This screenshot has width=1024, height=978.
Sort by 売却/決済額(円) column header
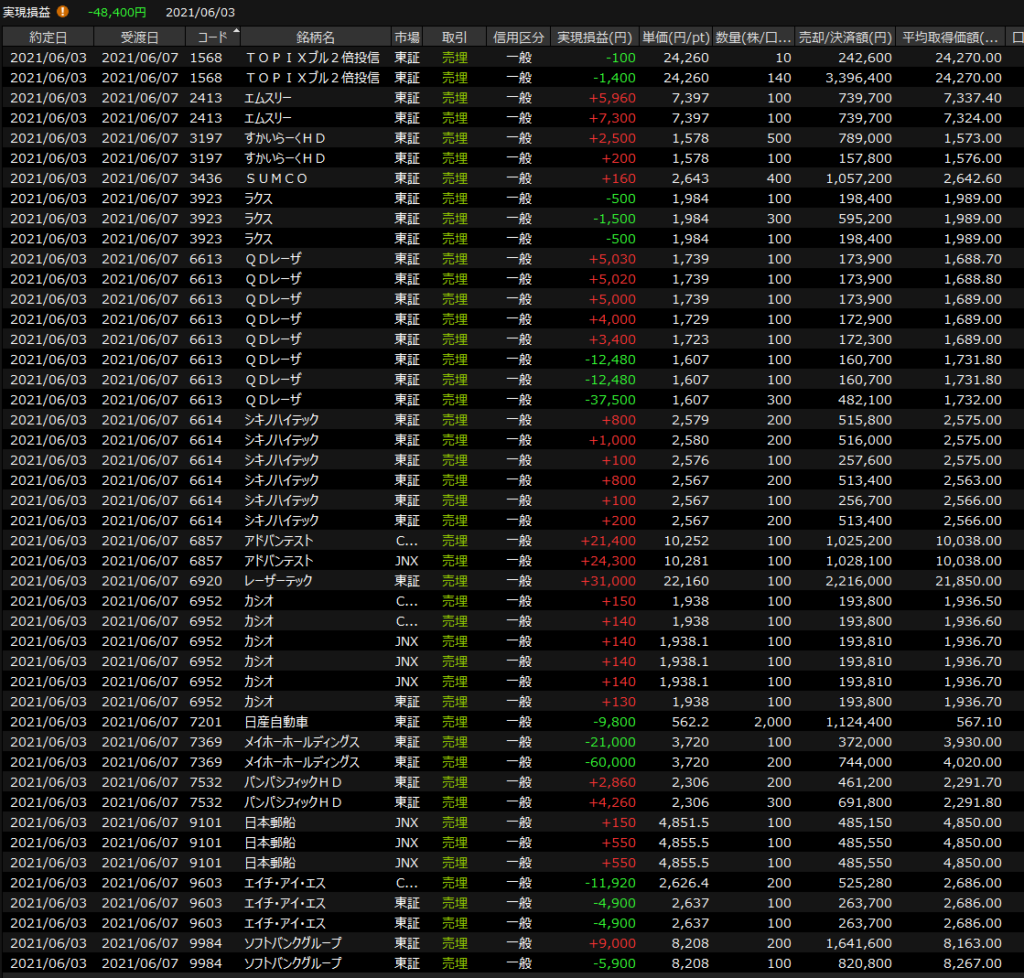click(845, 37)
